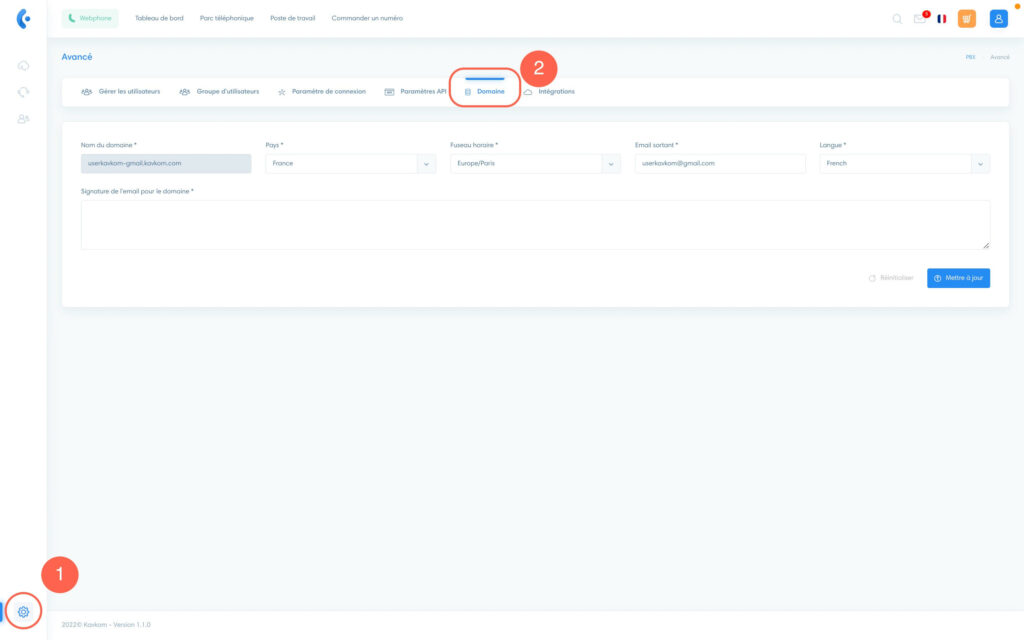1024x640 pixels.
Task: Click the Réinitialiser button
Action: tap(891, 278)
